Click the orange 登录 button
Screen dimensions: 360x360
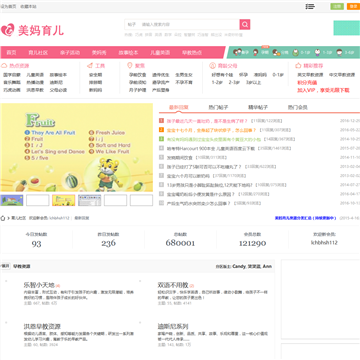353,6
